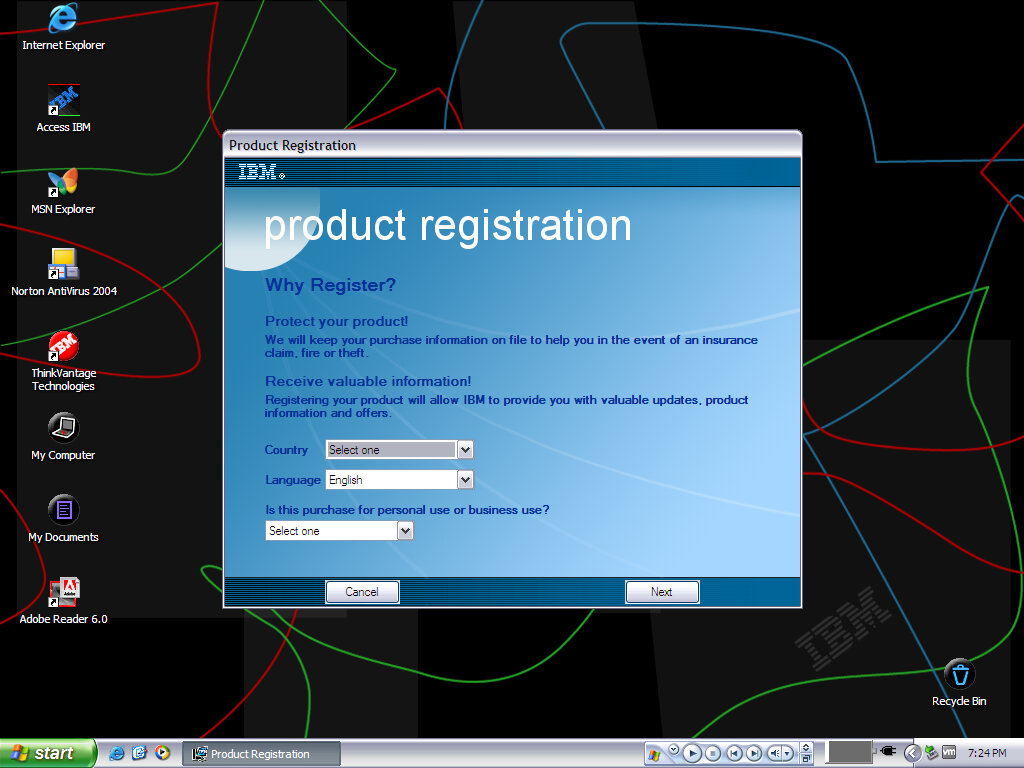Open the Internet Explorer desktop icon
Viewport: 1024px width, 768px height.
(x=63, y=18)
